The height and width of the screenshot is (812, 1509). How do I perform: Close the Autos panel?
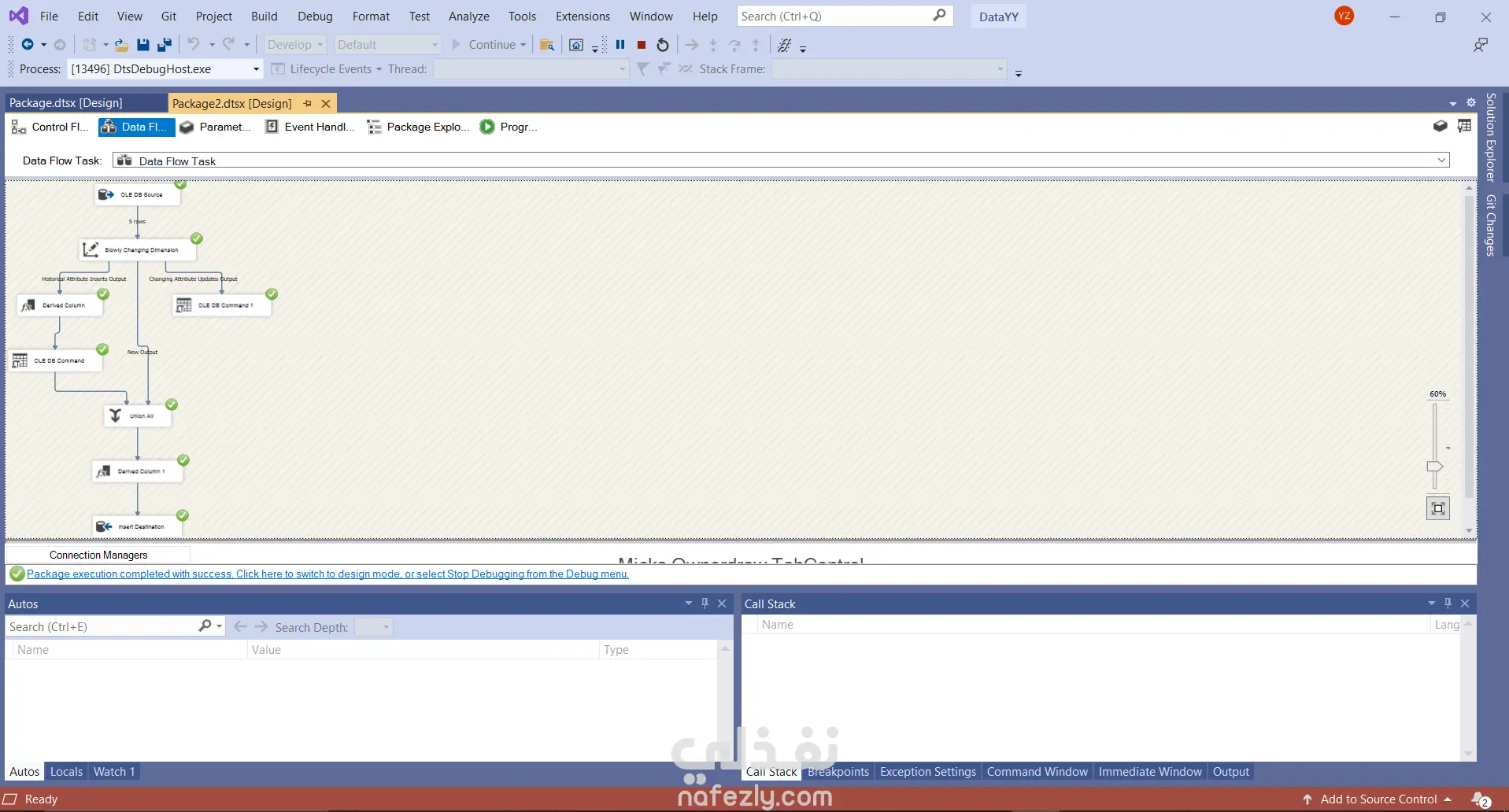pos(722,603)
